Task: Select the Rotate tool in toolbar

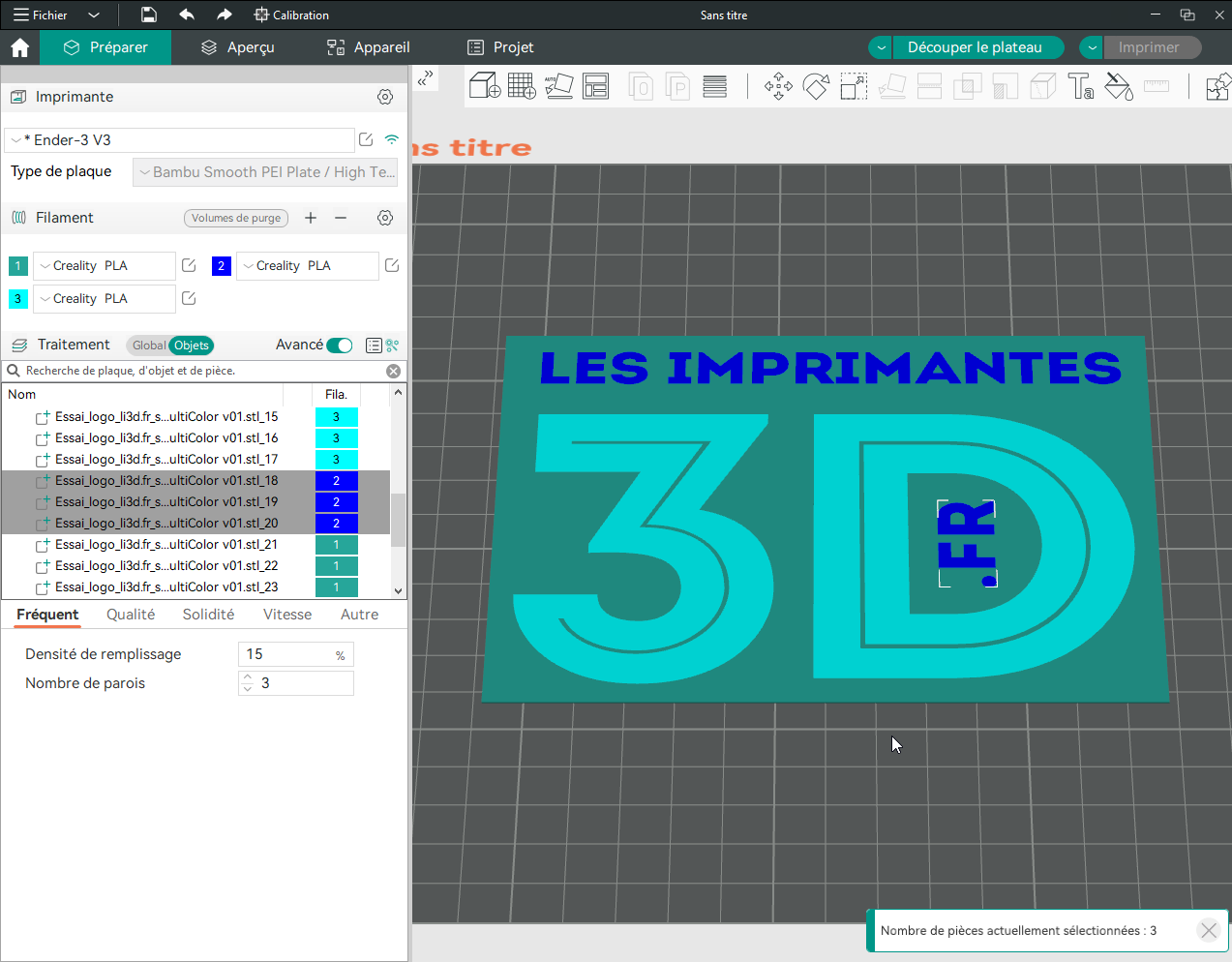Action: tap(816, 86)
